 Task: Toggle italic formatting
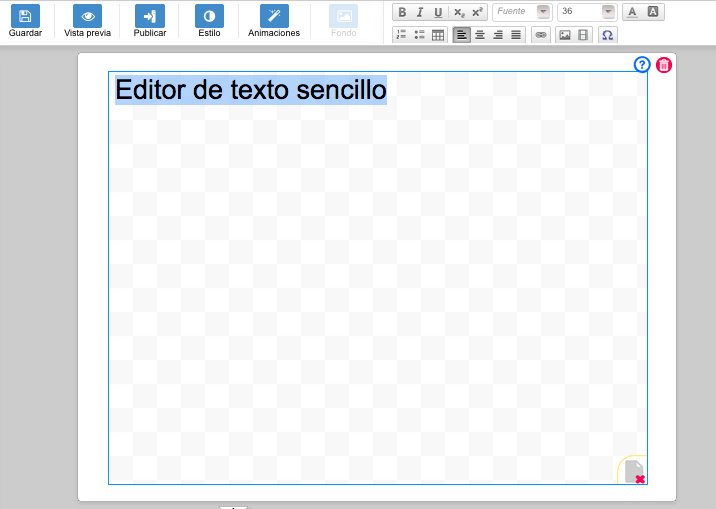pyautogui.click(x=420, y=12)
